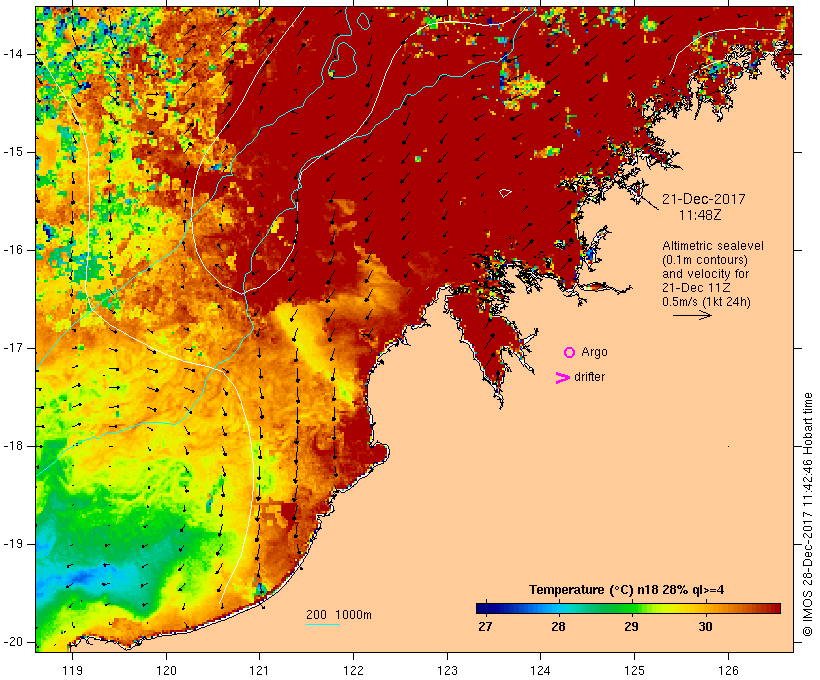Click the '29' color bar label
The image size is (820, 680).
pyautogui.click(x=631, y=627)
